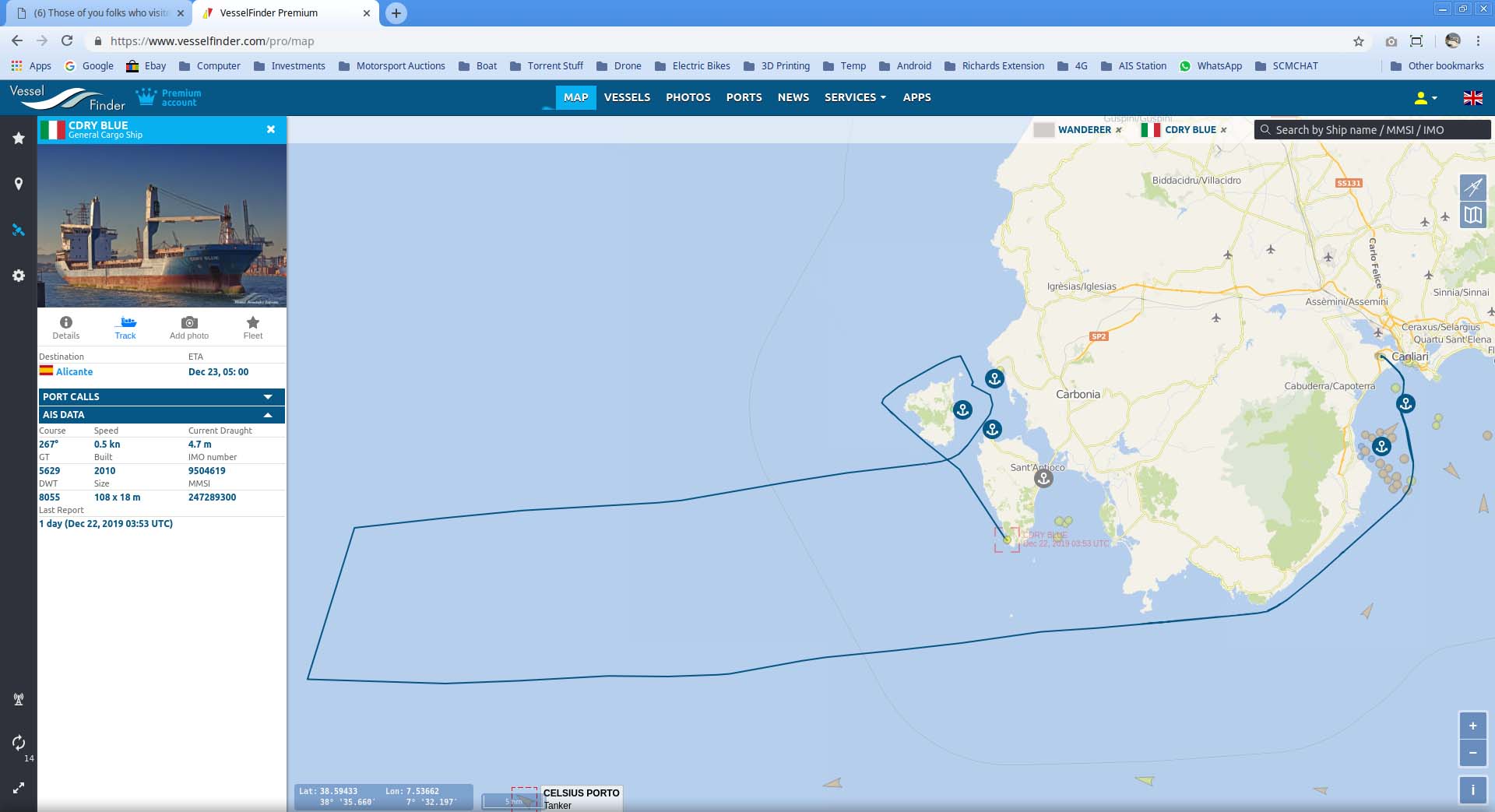This screenshot has width=1495, height=812.
Task: Open the settings gear in sidebar
Action: point(19,276)
